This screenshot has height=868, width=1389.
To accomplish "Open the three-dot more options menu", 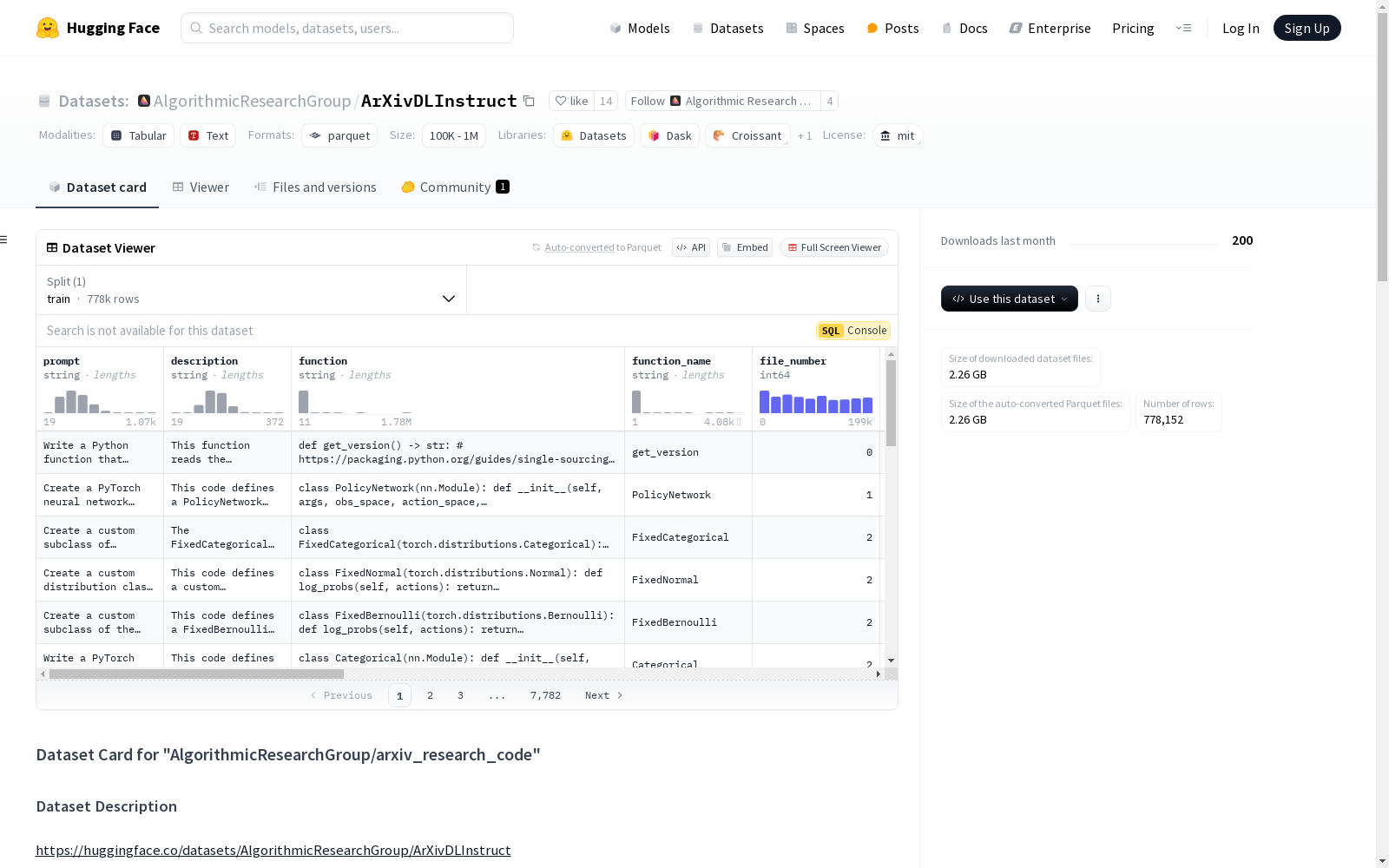I will point(1098,299).
